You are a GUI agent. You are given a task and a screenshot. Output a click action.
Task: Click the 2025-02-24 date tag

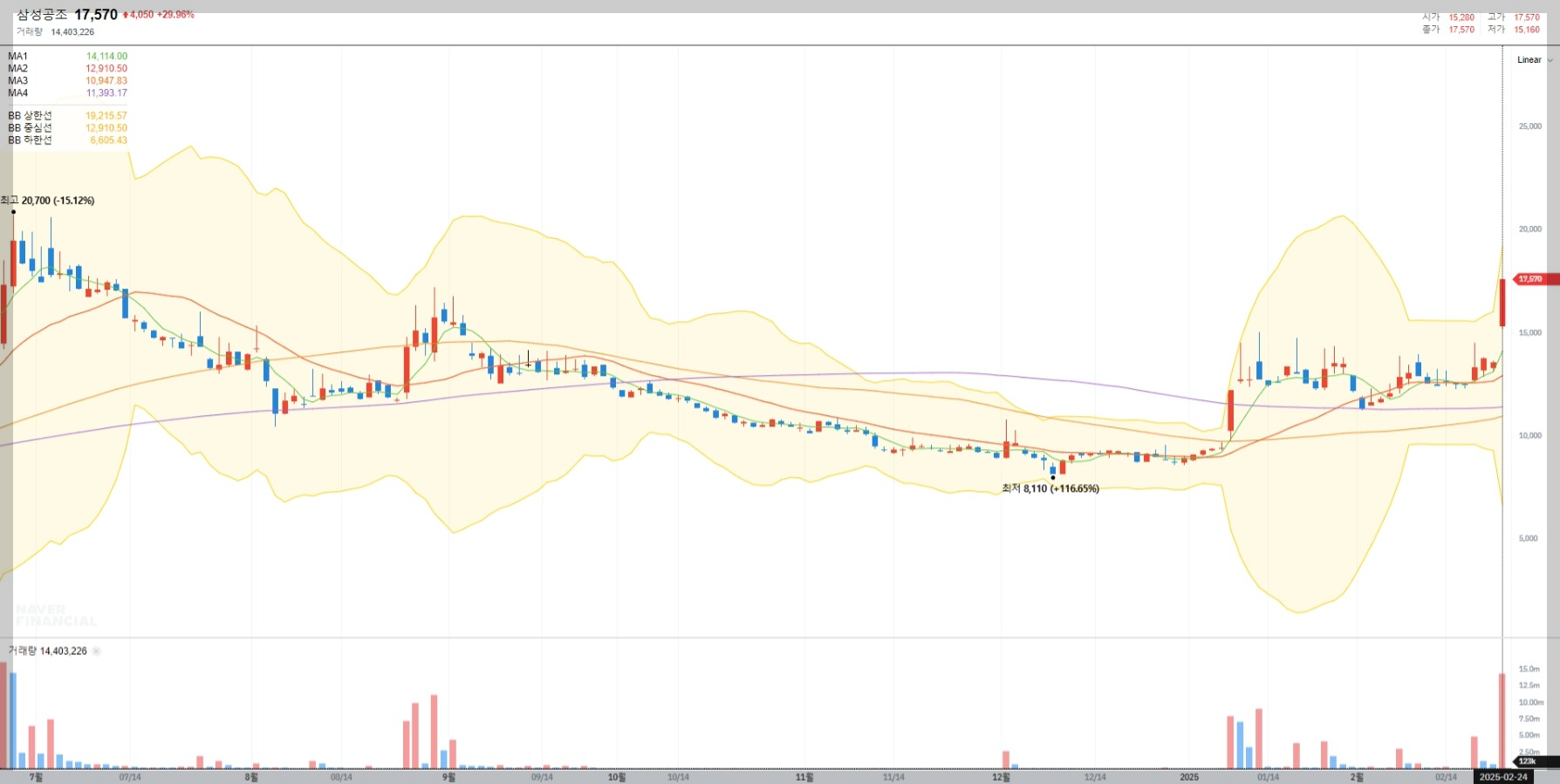click(x=1503, y=777)
